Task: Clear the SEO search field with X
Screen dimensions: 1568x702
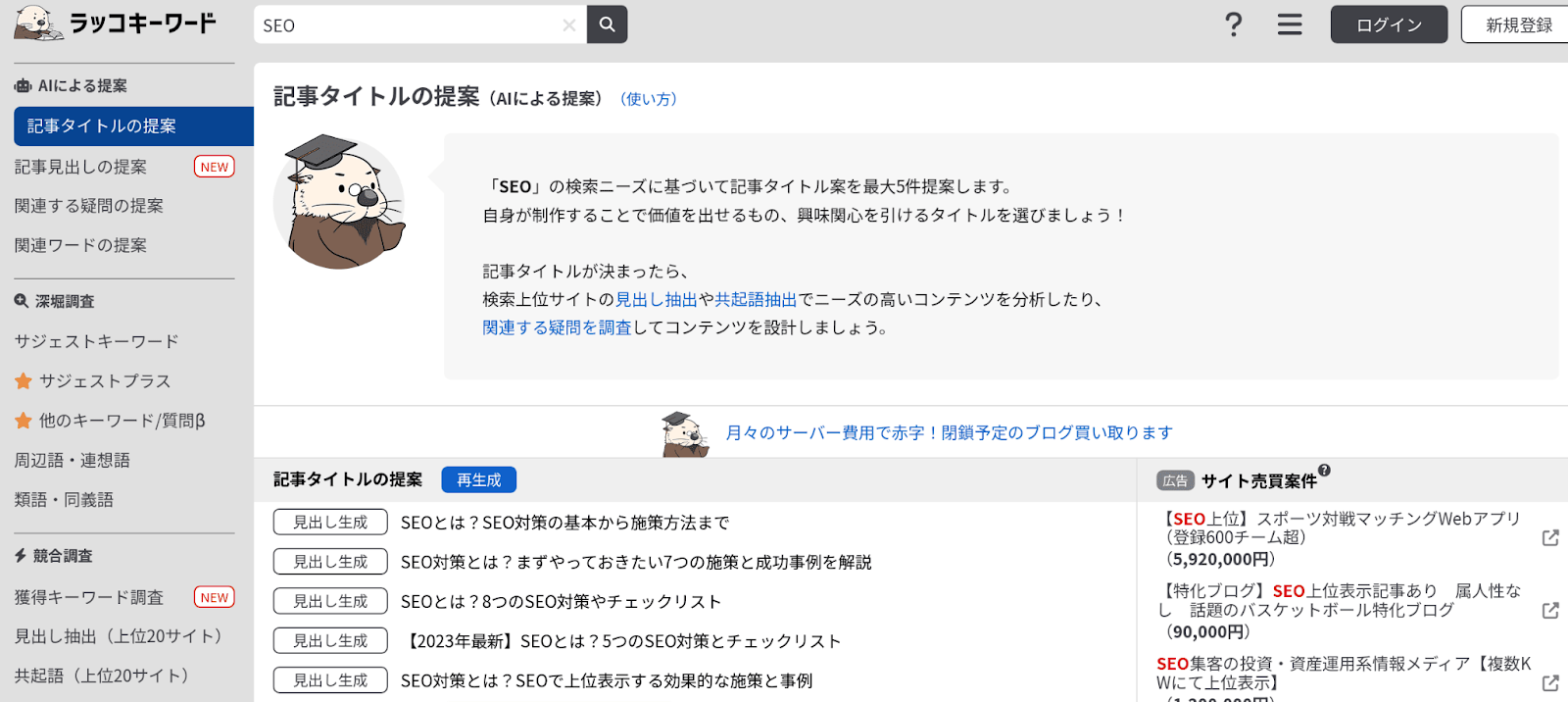Action: pos(568,25)
